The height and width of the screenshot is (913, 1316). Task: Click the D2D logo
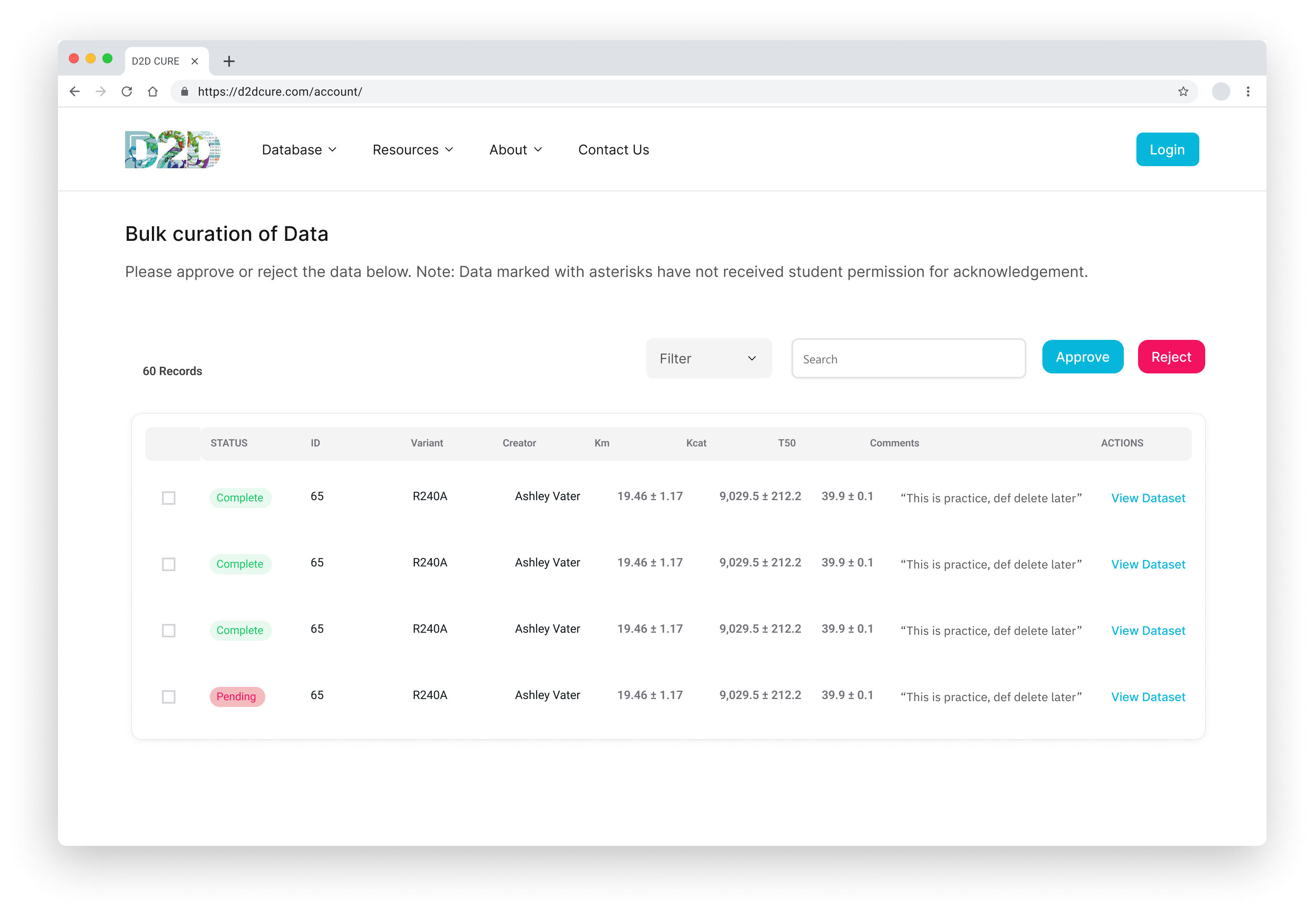pos(172,149)
